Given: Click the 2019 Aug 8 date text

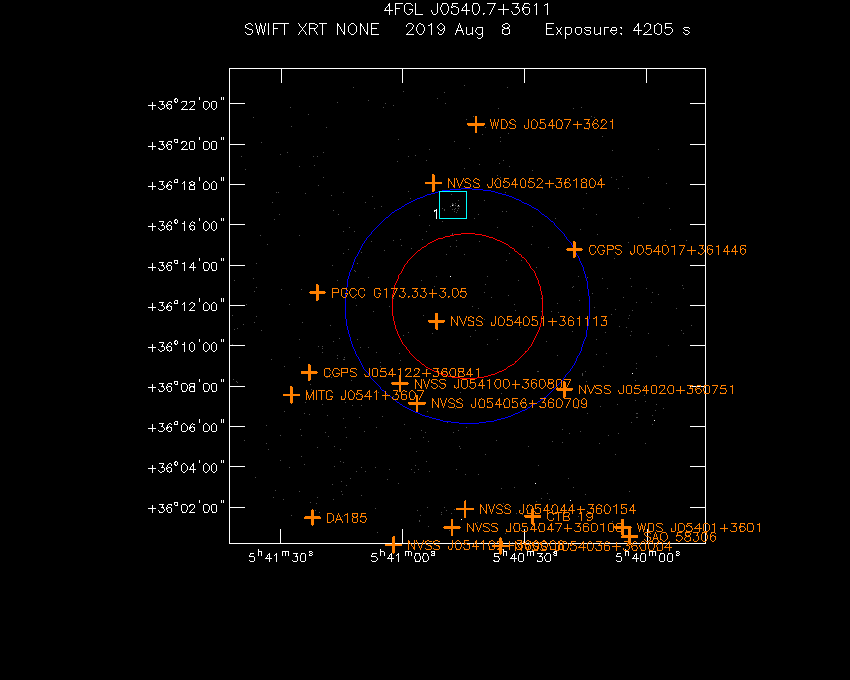Looking at the screenshot, I should click(458, 30).
